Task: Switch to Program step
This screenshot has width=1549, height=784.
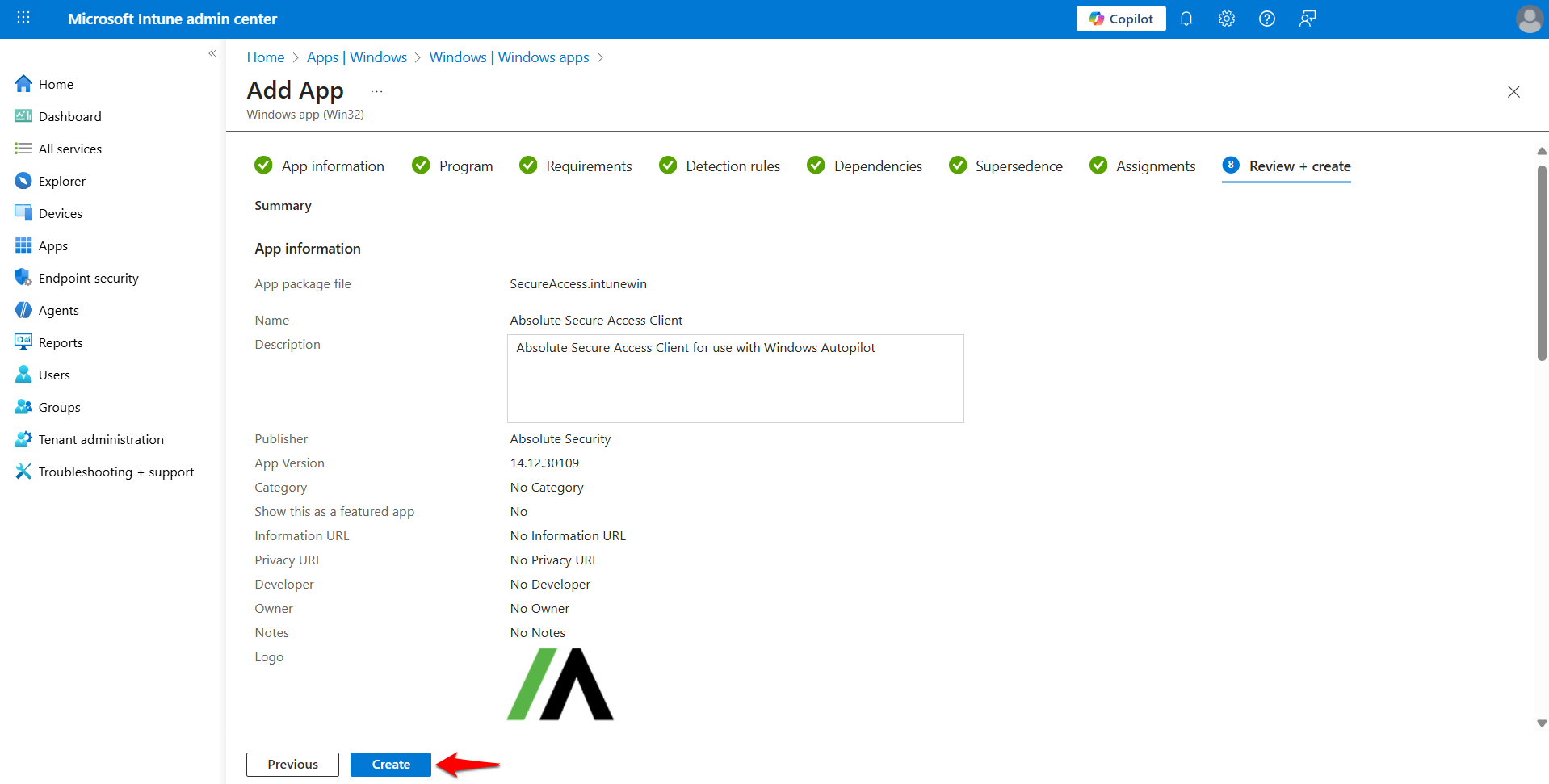Action: (452, 166)
